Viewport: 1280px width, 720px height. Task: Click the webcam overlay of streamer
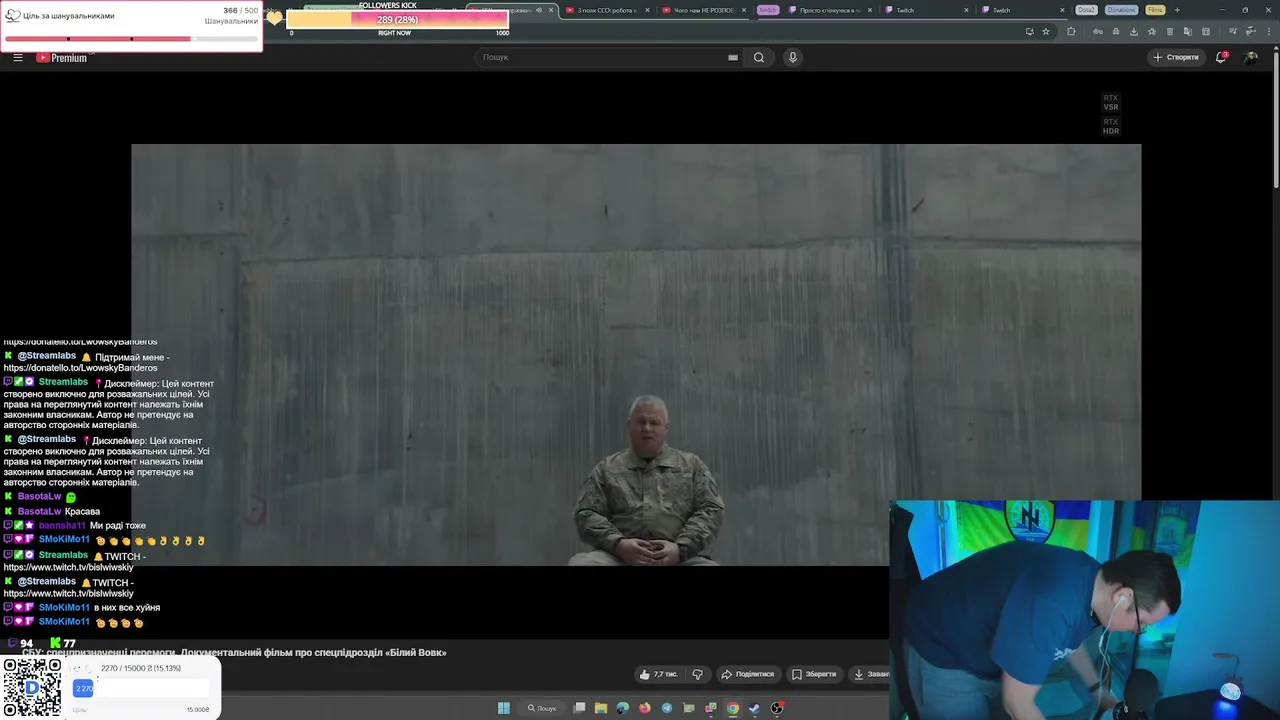(1084, 609)
